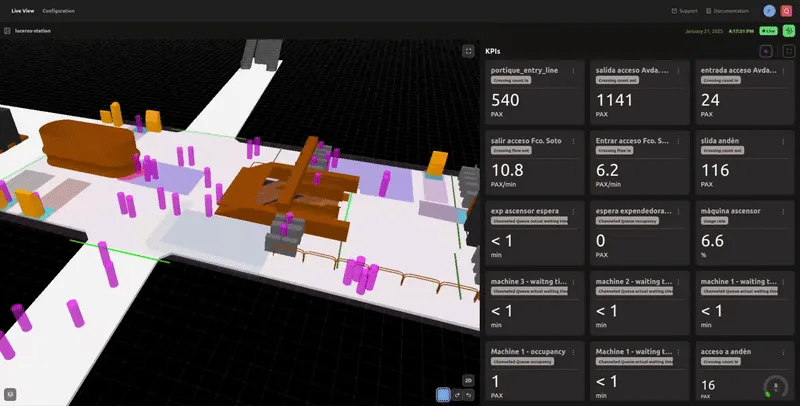Expand the 3D viewport to fullscreen

(x=468, y=51)
